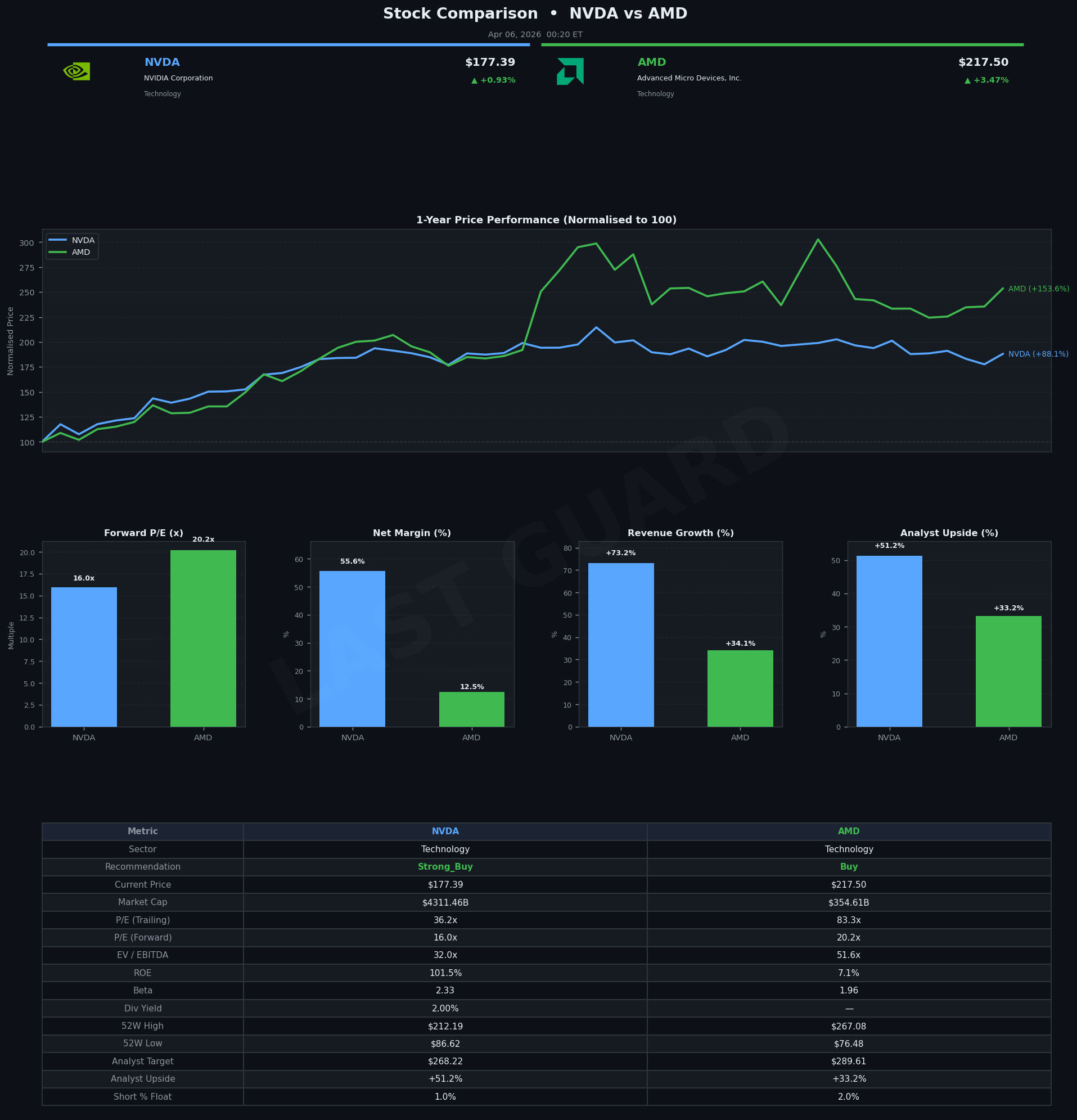Click the AMD column header in the table
Viewport: 1077px width, 1120px height.
click(849, 831)
